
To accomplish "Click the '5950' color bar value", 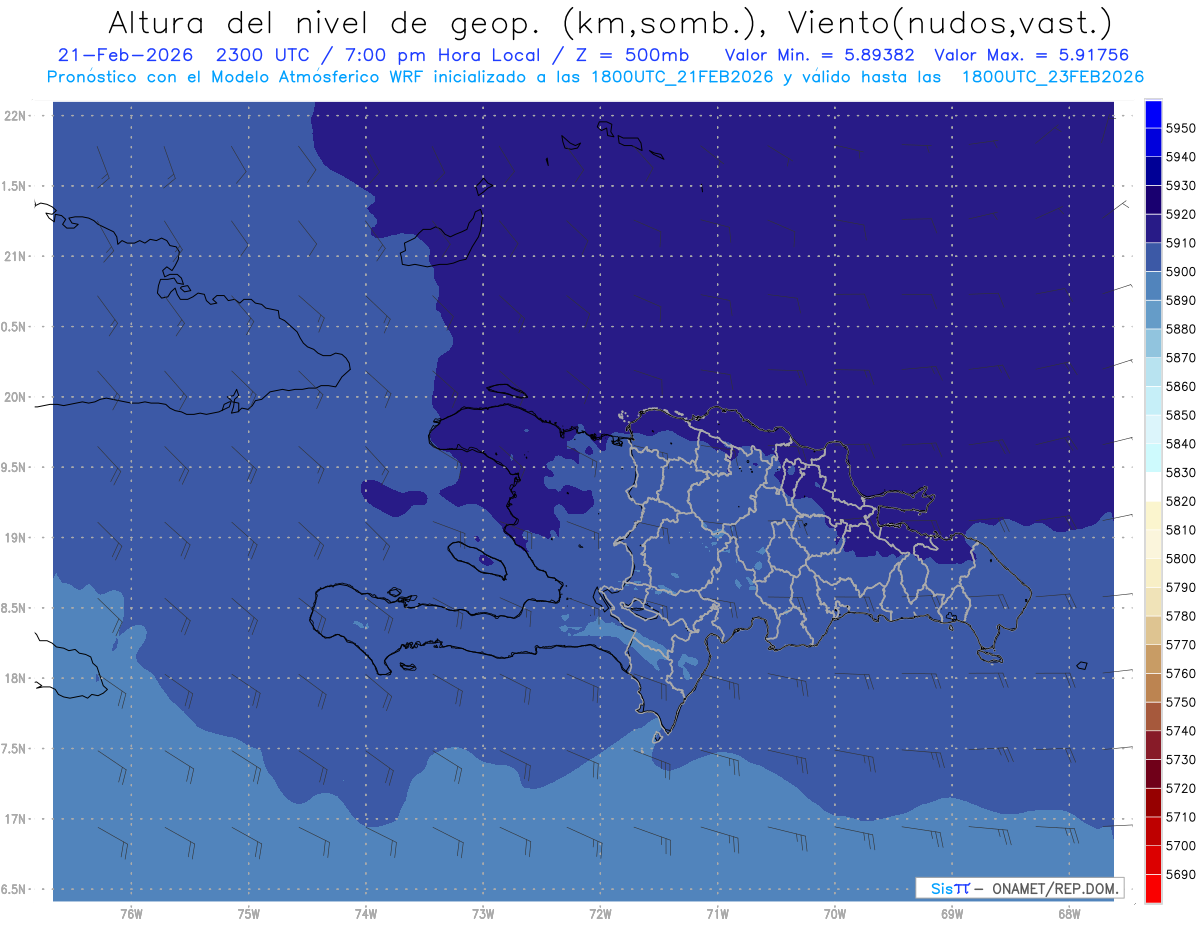I will tap(1180, 128).
